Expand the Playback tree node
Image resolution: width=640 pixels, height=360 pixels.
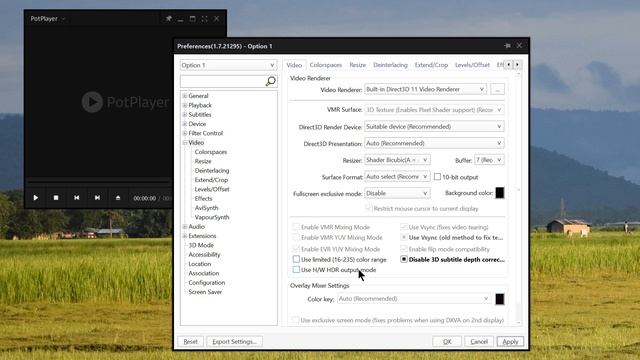coord(185,105)
